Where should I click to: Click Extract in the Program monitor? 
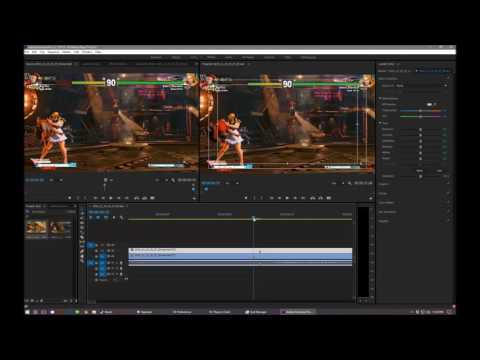click(x=320, y=198)
